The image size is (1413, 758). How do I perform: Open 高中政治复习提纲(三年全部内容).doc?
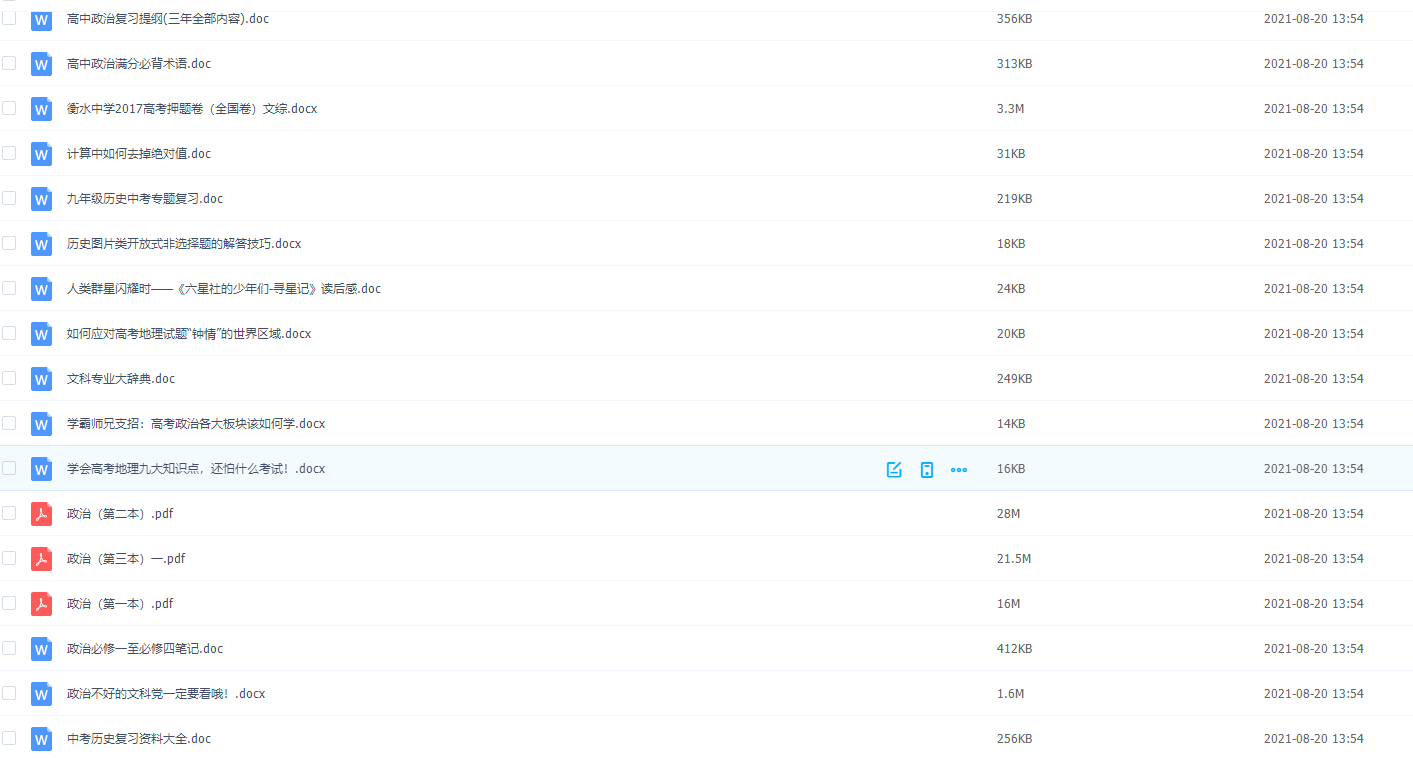(167, 19)
